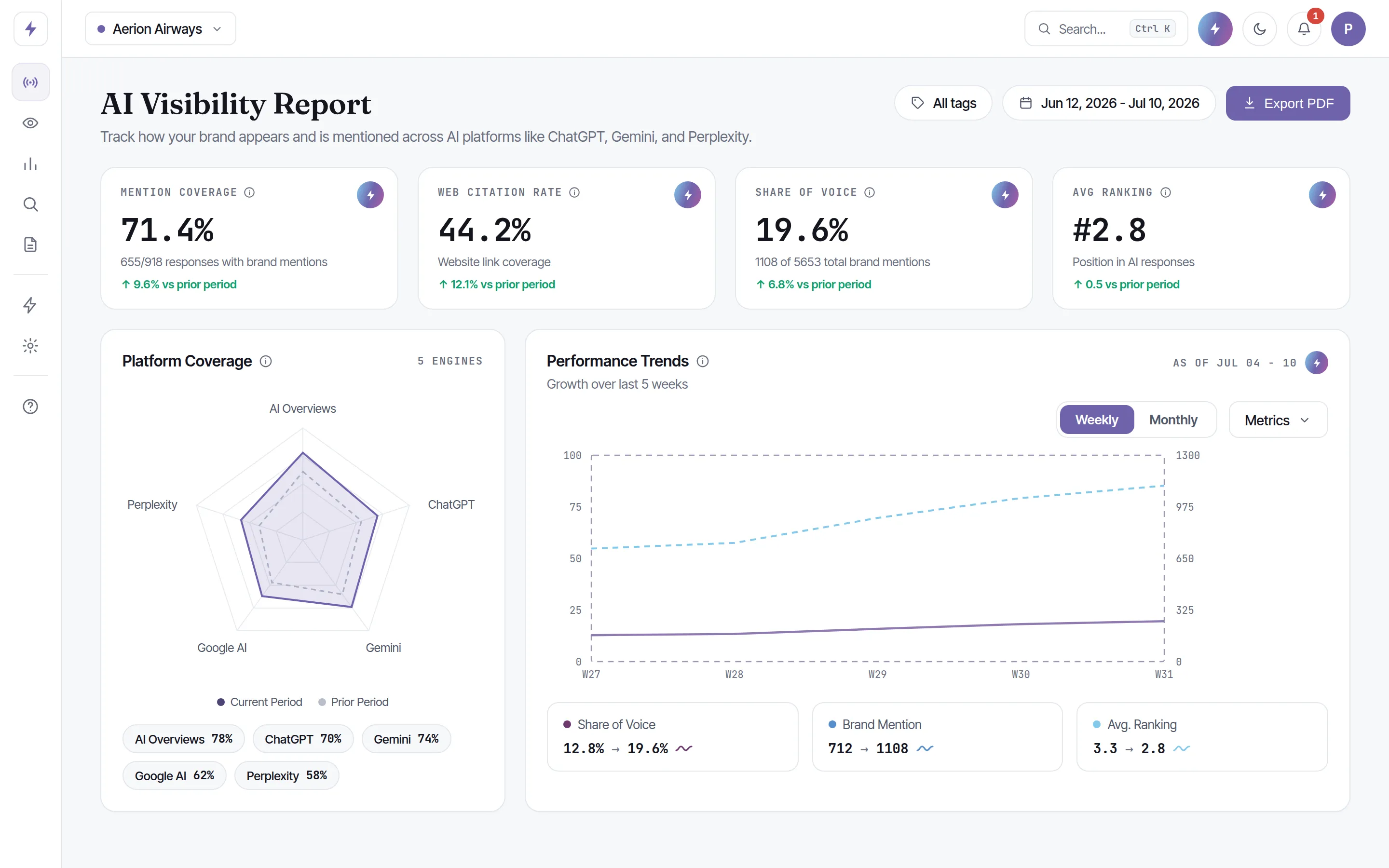Select the Perplexity 58% chip
Screen dimensions: 1389x868
(287, 775)
